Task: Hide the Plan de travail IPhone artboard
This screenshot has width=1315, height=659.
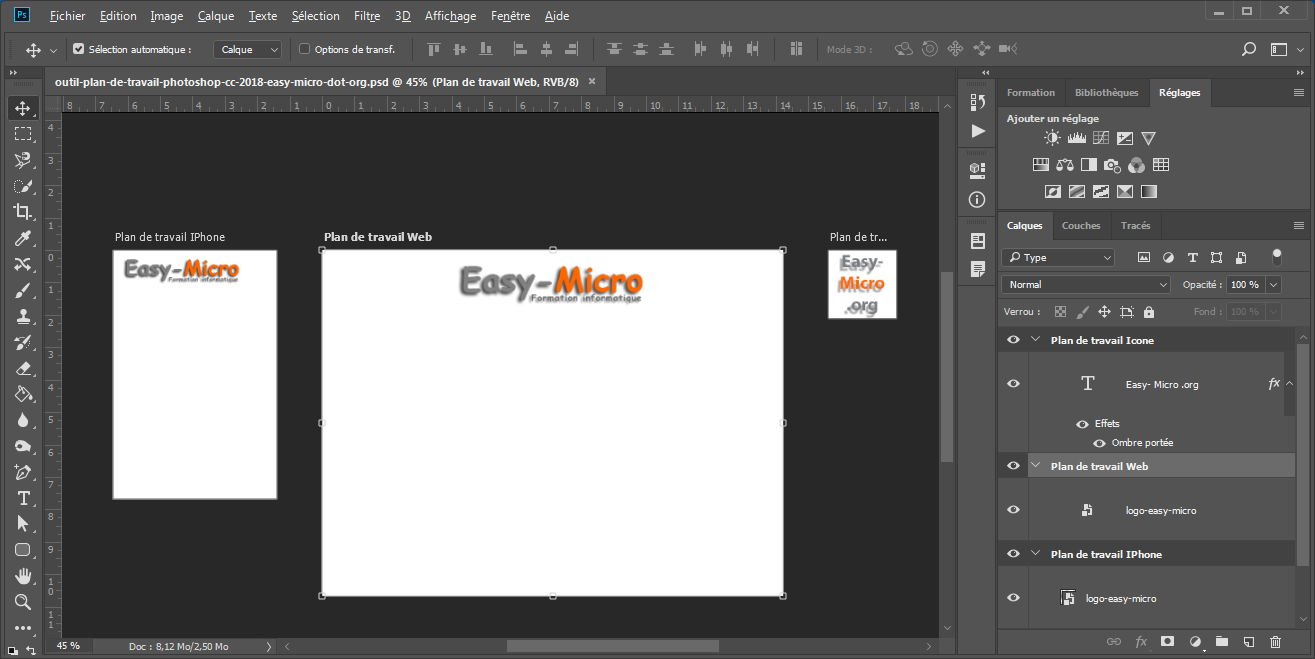Action: pos(1013,554)
